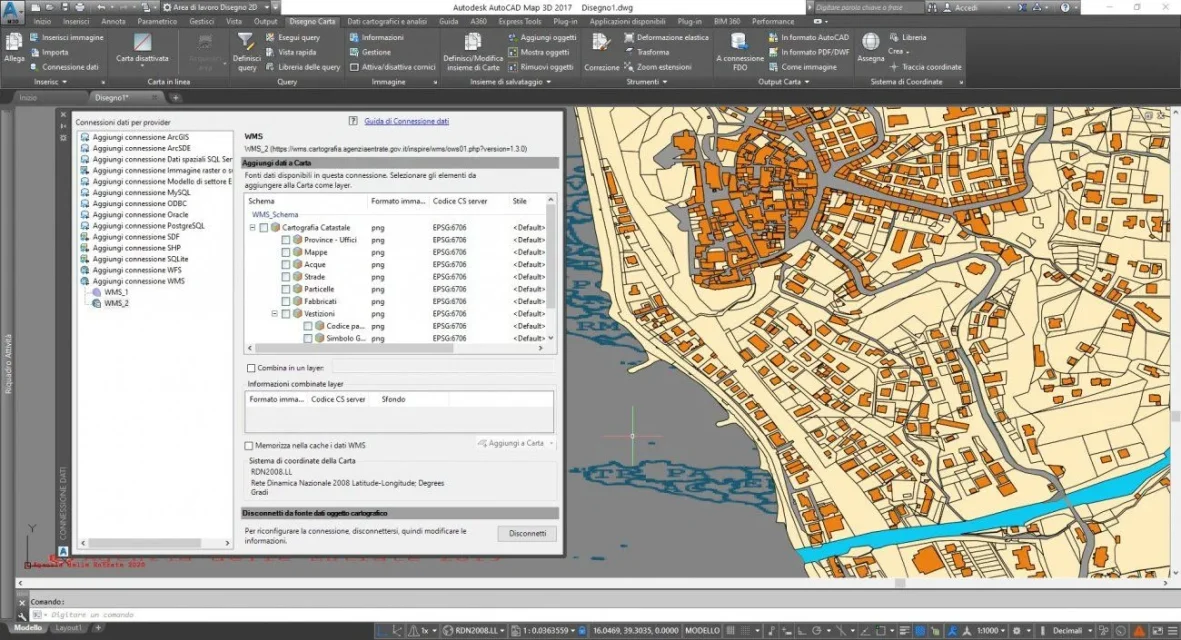The width and height of the screenshot is (1181, 640).
Task: Check the Fabbricati layer checkbox
Action: pos(285,301)
